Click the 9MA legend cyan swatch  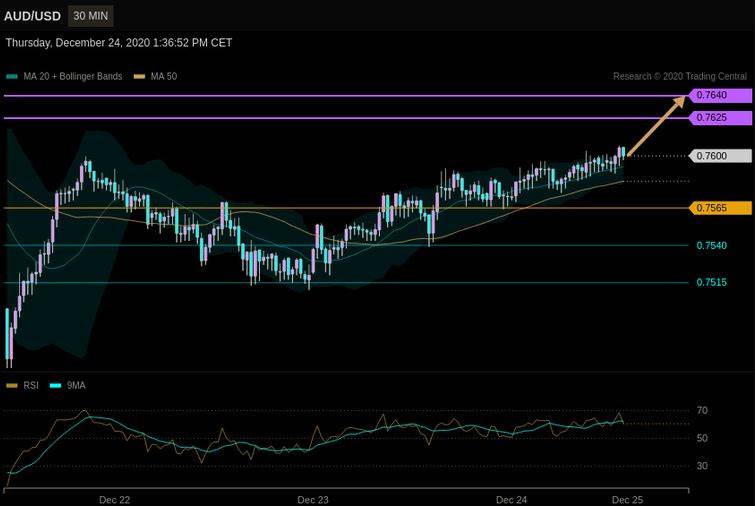point(56,386)
